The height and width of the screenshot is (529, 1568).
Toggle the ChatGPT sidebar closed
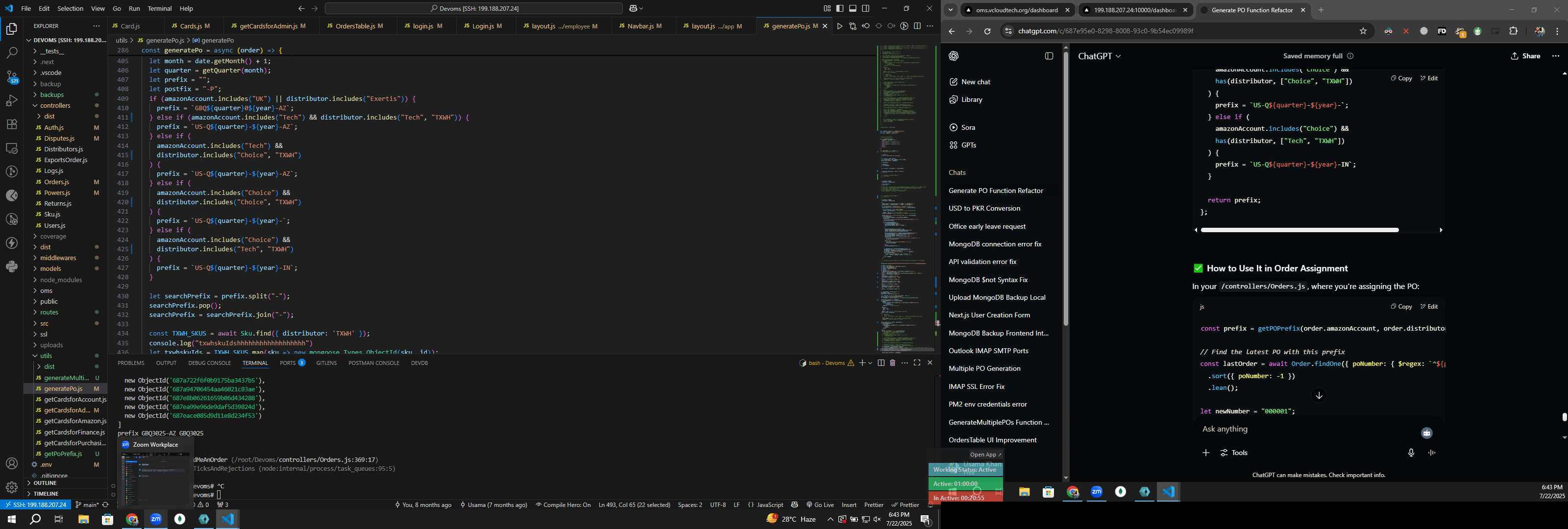tap(1049, 56)
